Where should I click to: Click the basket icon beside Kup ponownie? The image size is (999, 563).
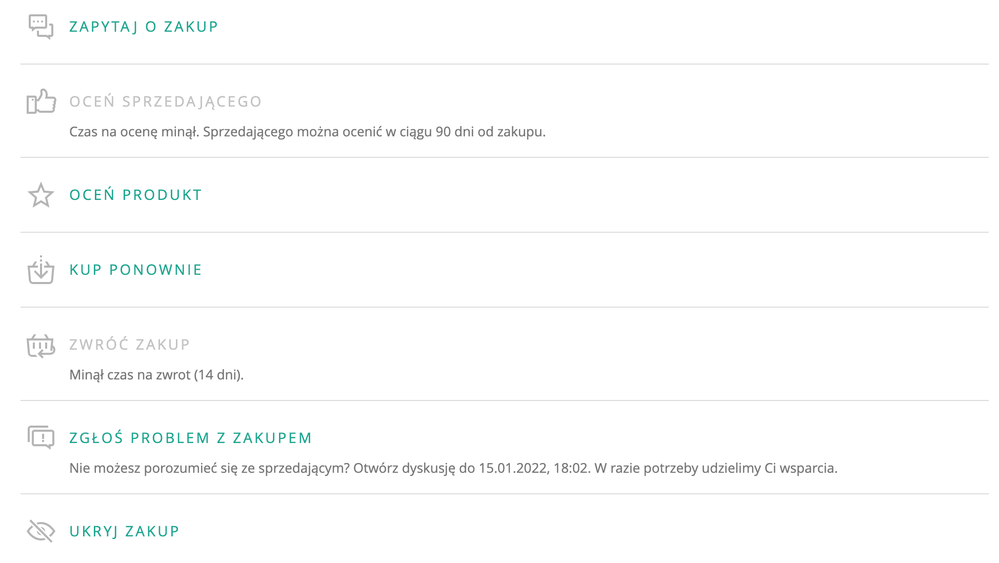point(40,270)
